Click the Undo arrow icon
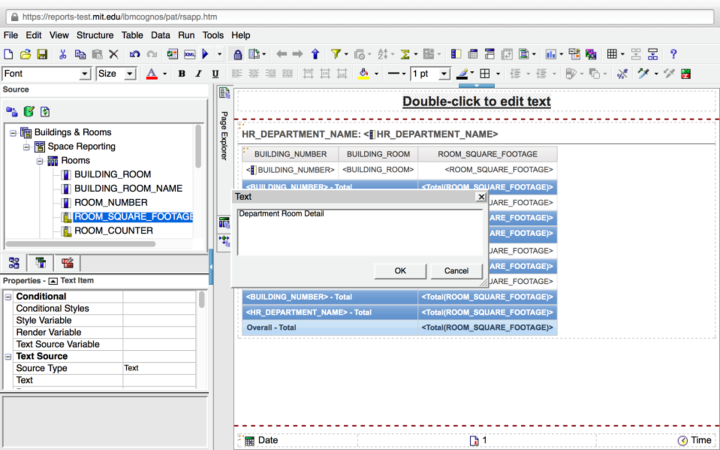Image resolution: width=720 pixels, height=450 pixels. point(133,54)
